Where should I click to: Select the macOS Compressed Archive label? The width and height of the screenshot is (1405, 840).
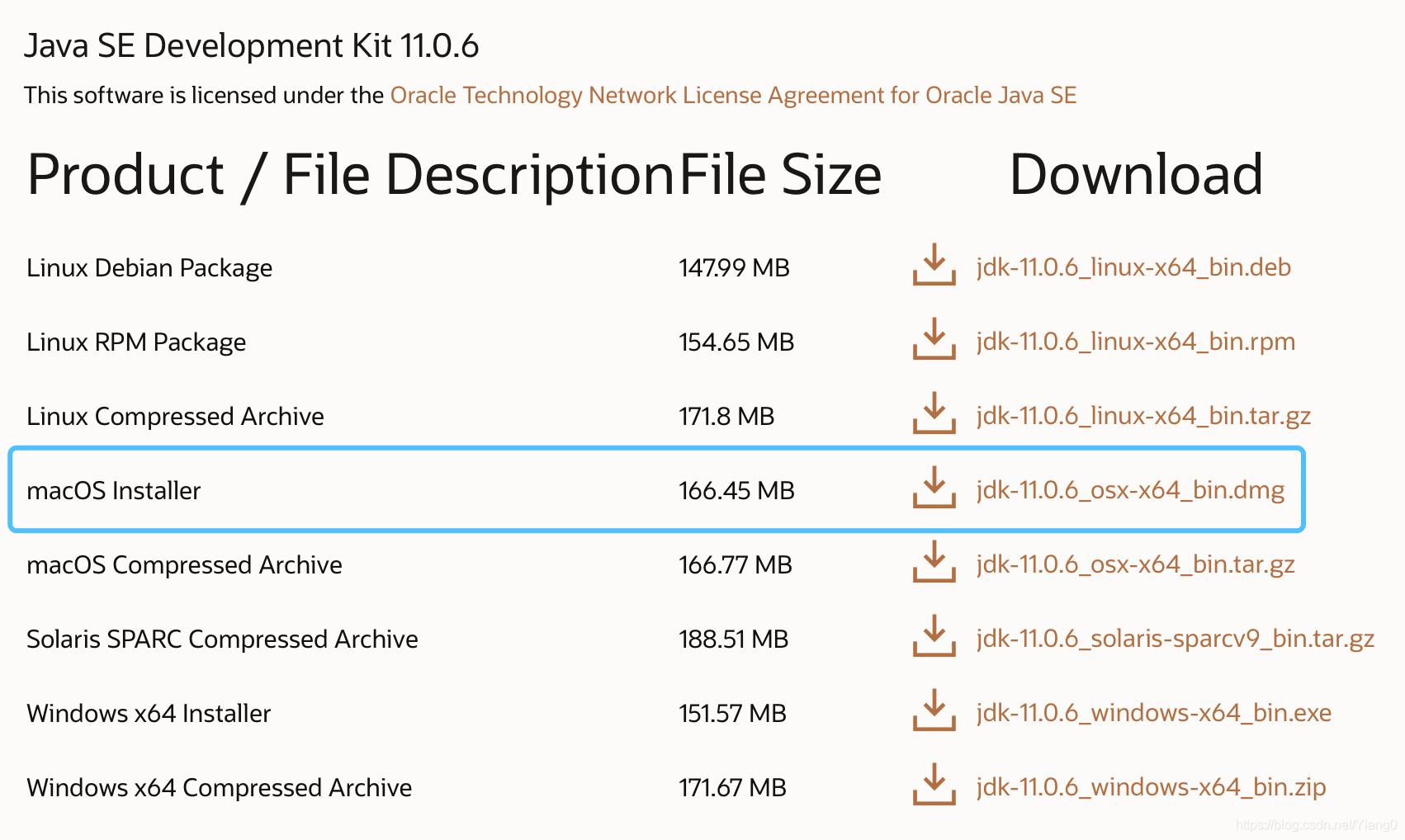184,565
